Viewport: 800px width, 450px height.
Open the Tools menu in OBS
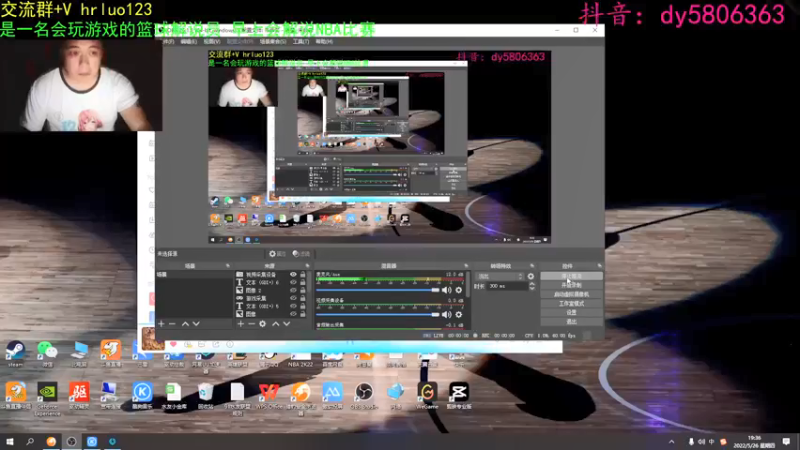301,42
